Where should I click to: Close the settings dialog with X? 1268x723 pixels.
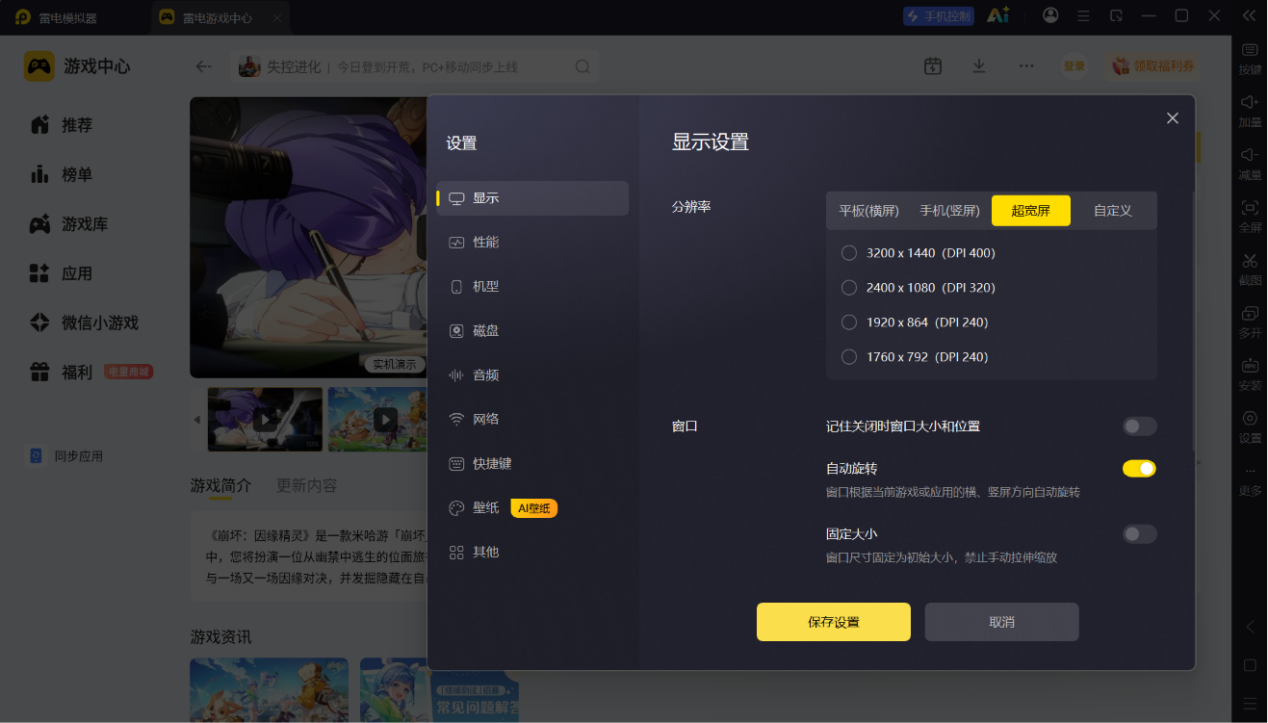1173,118
